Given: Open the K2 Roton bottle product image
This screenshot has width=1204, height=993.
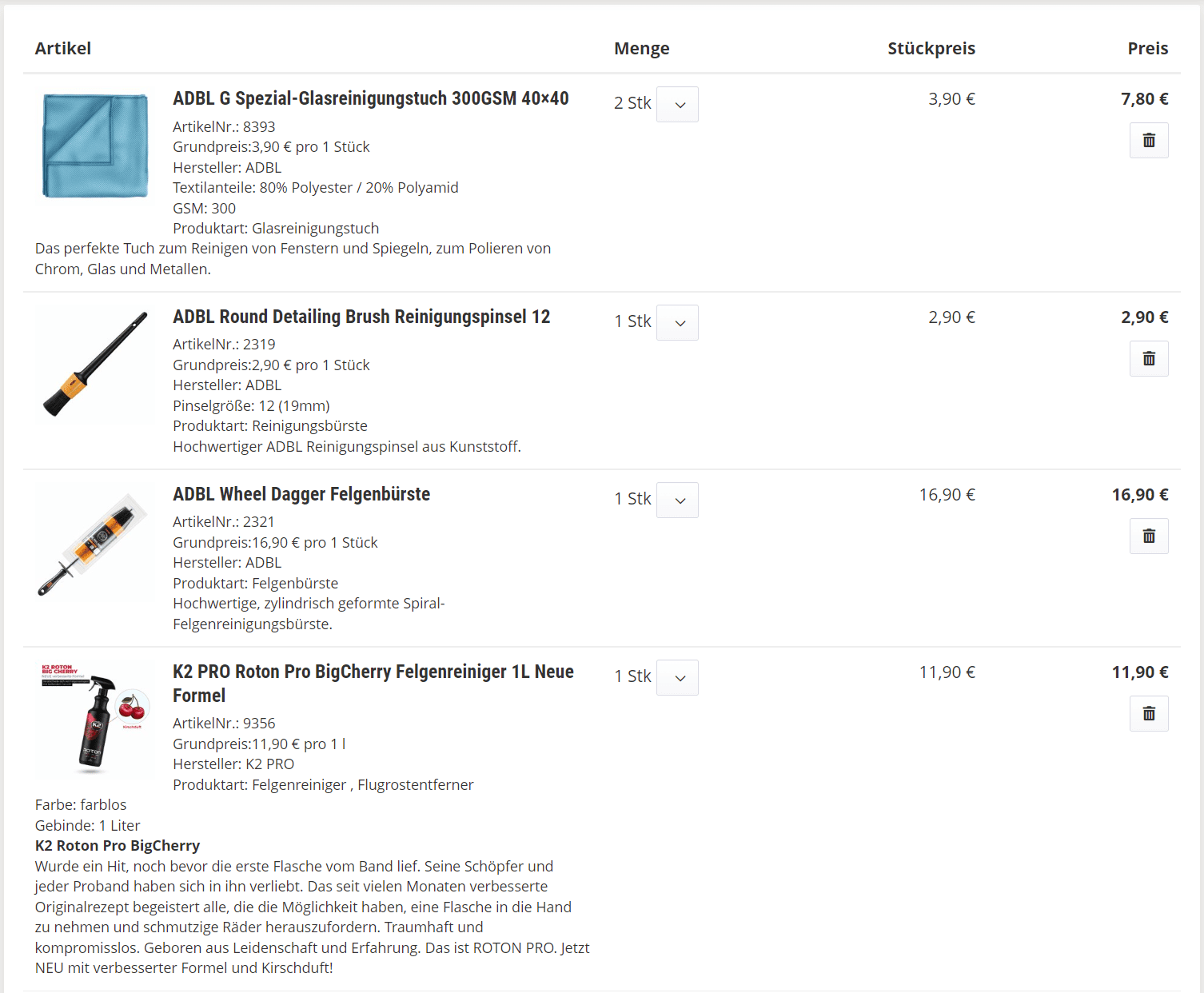Looking at the screenshot, I should [95, 718].
